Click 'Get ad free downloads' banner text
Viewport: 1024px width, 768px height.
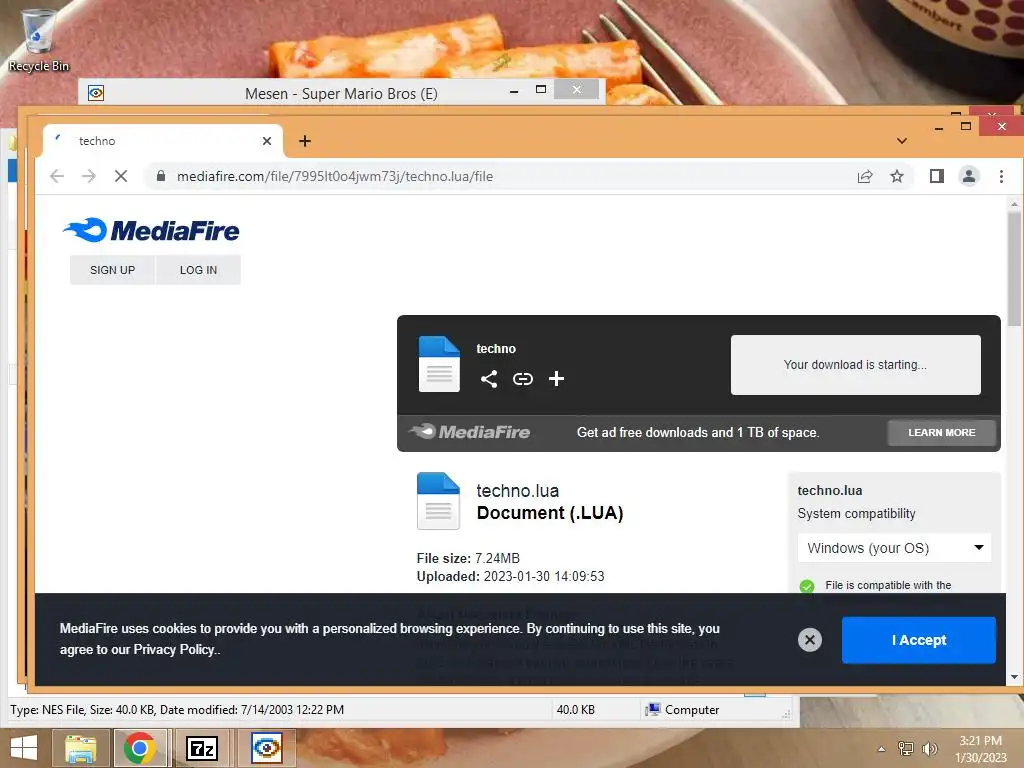point(697,432)
